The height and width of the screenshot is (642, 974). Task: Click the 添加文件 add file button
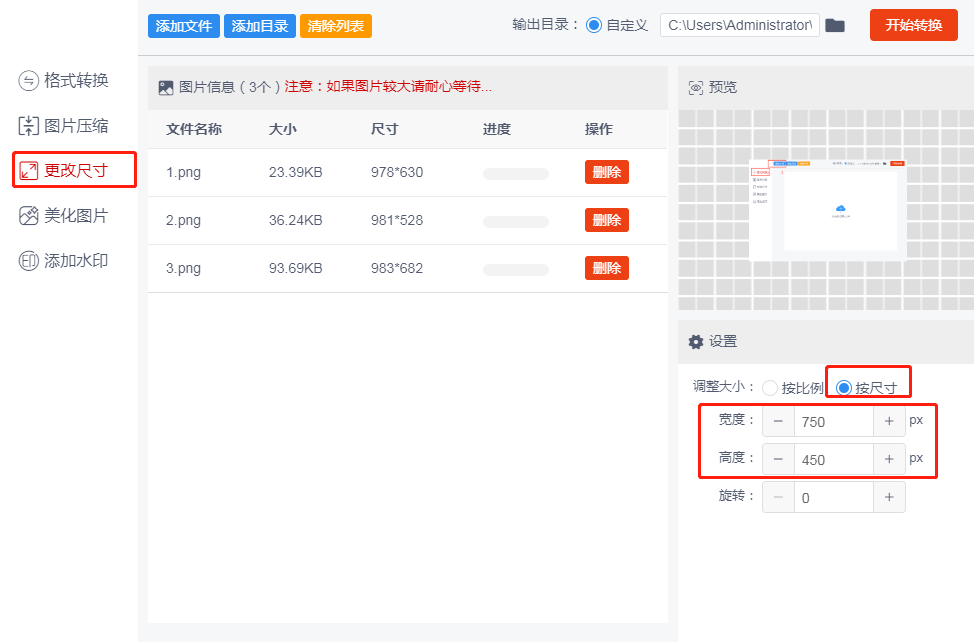(184, 26)
